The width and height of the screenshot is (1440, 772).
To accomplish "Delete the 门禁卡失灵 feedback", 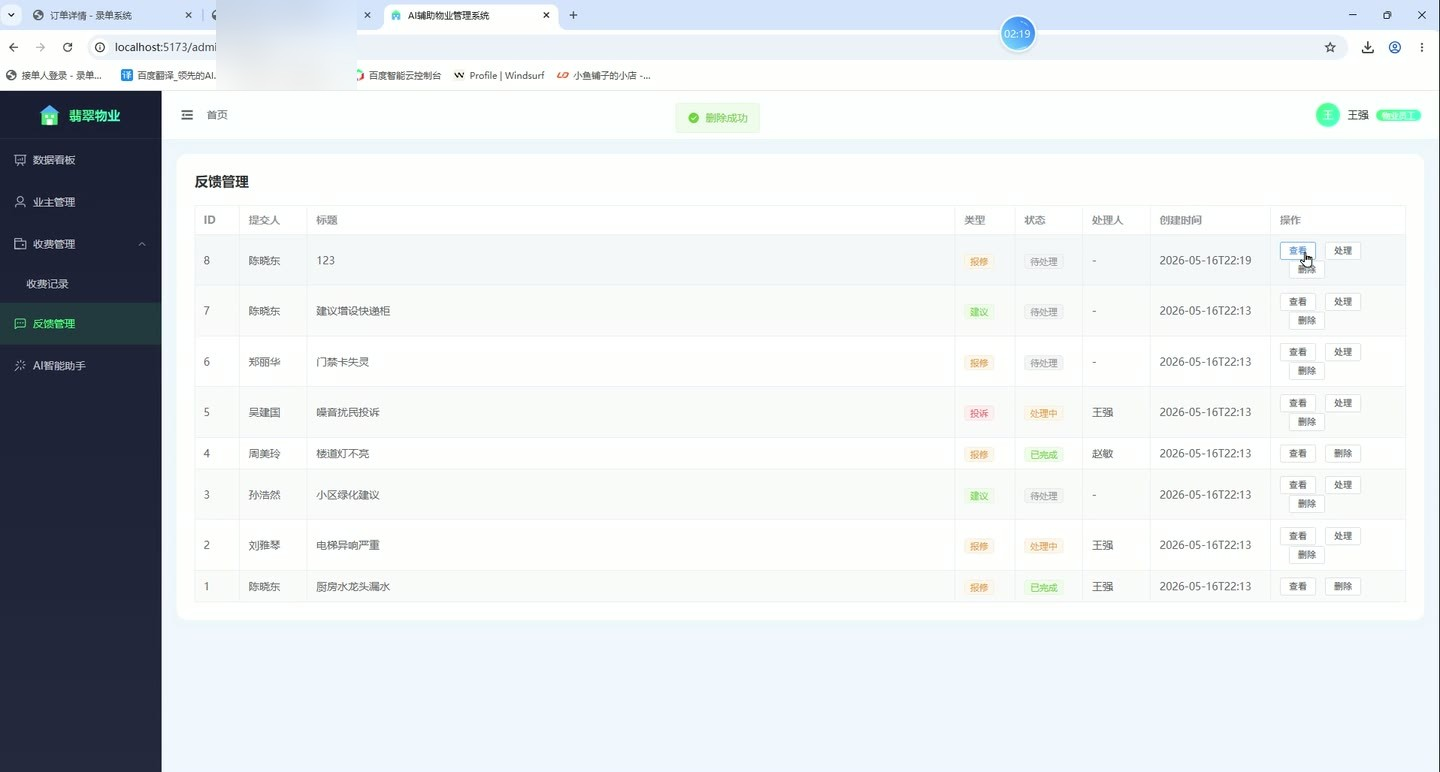I will 1307,371.
